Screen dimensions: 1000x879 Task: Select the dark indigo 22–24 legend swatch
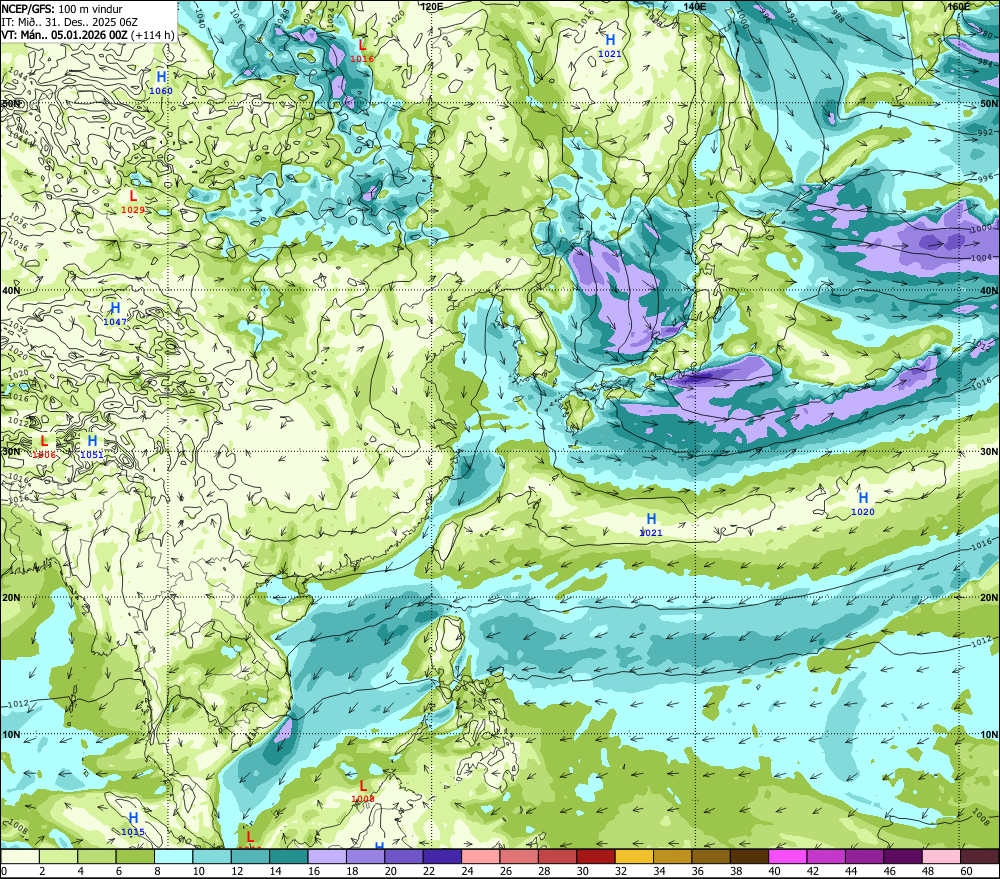pyautogui.click(x=442, y=856)
